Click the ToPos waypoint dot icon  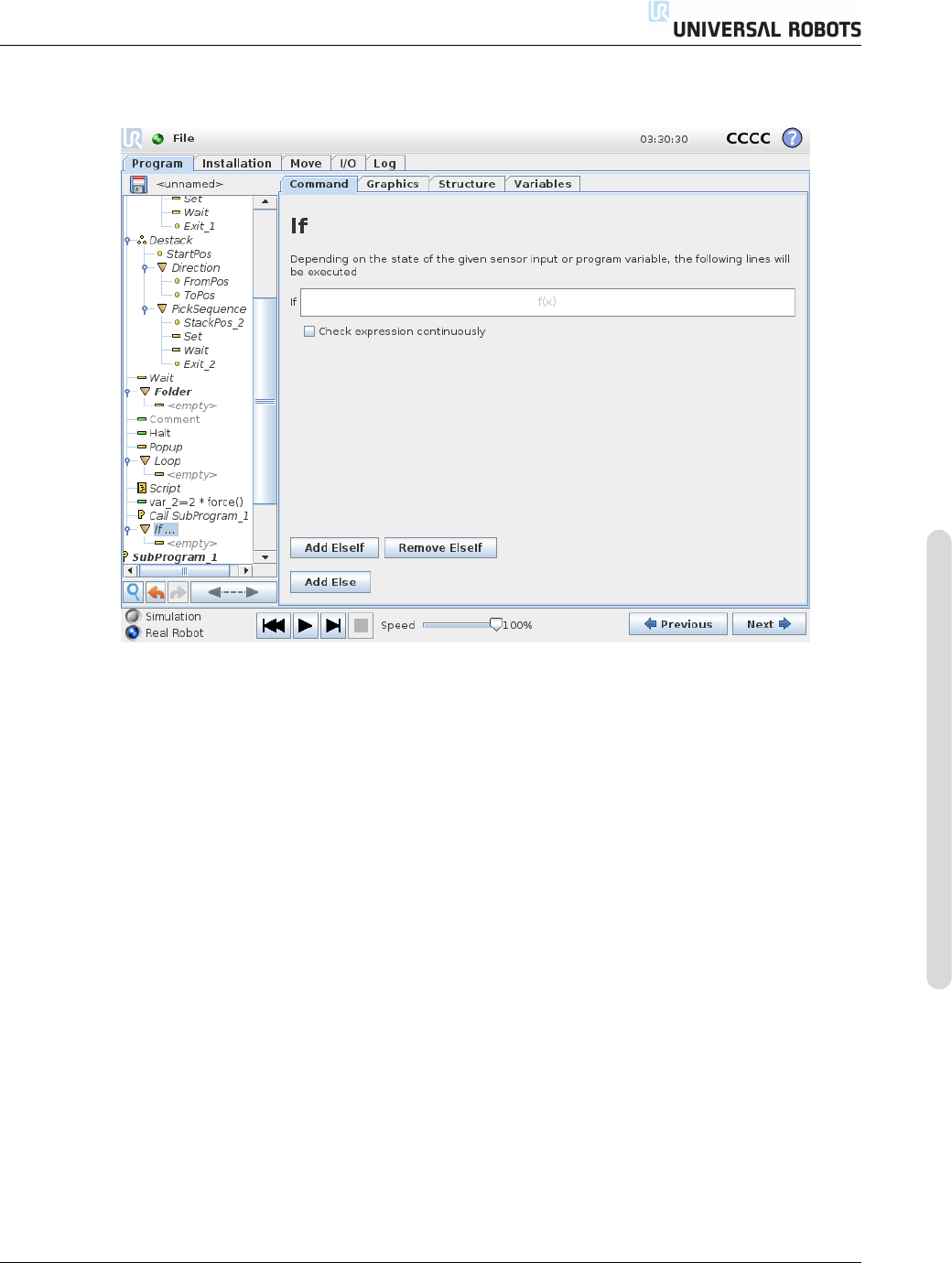178,295
